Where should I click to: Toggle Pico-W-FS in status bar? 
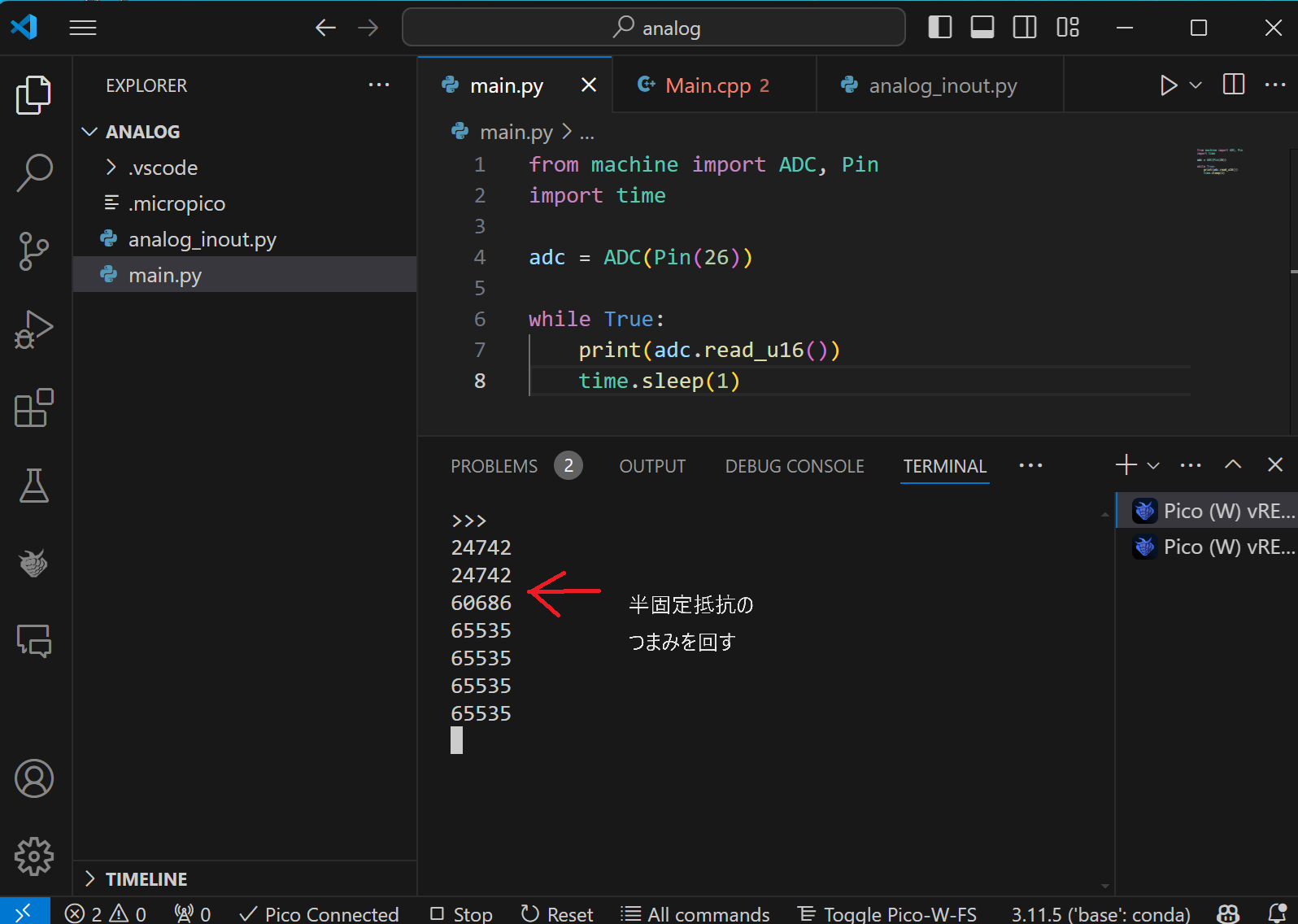click(887, 913)
